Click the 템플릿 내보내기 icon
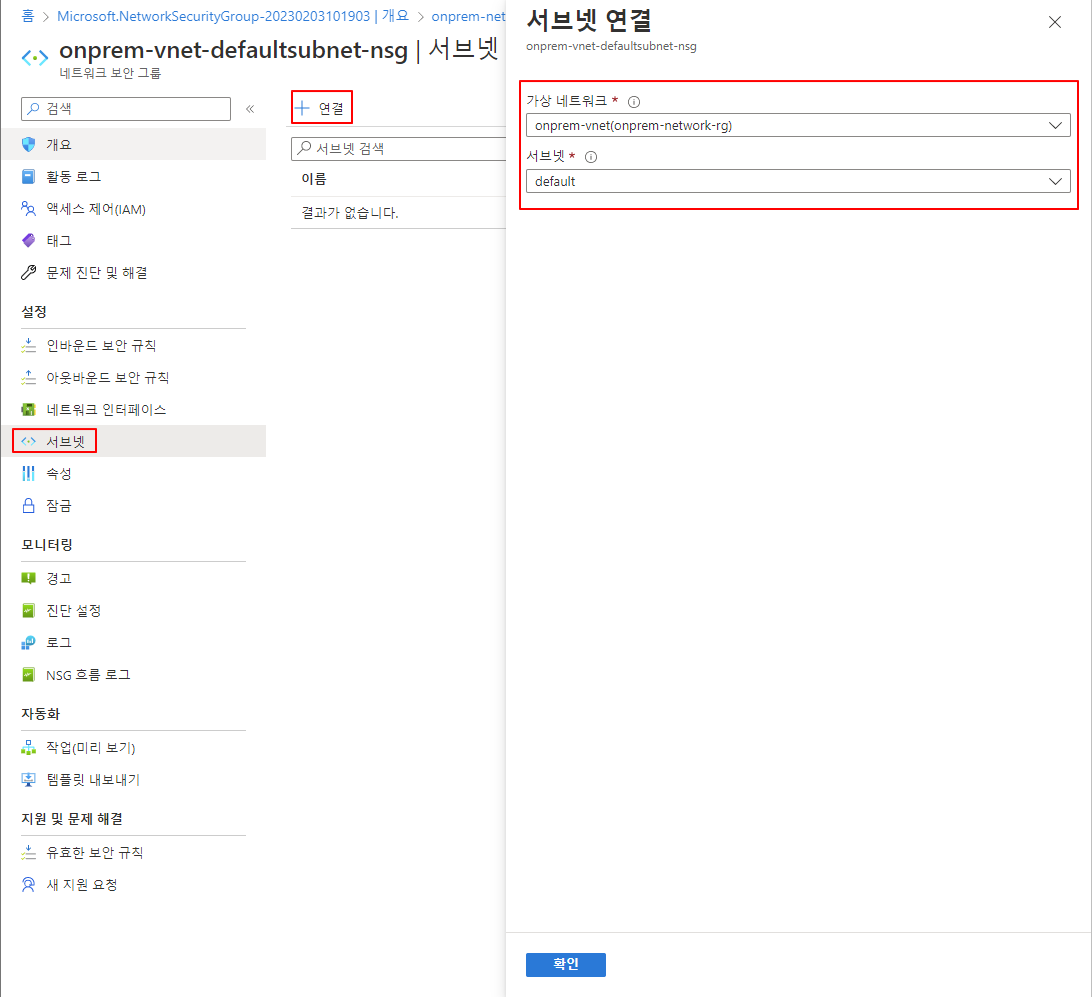The image size is (1092, 997). [x=29, y=780]
